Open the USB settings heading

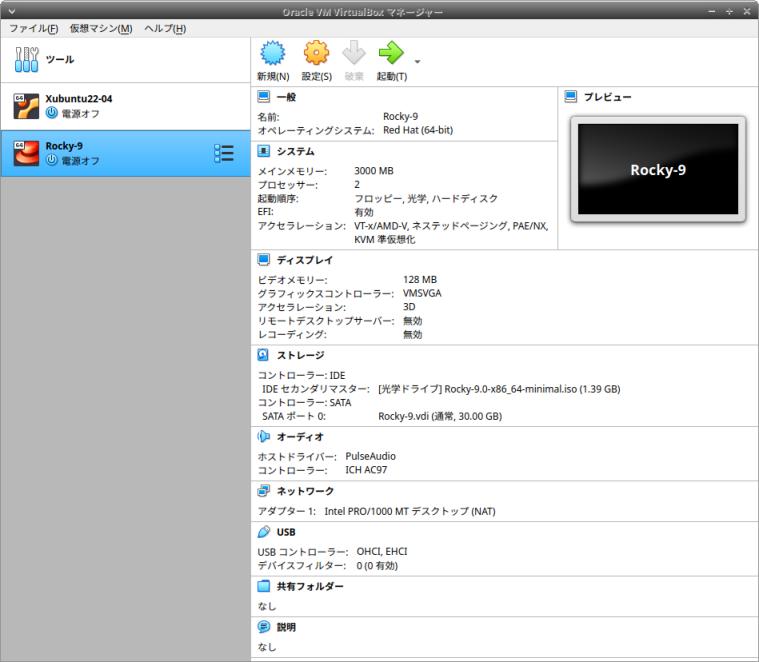[286, 532]
